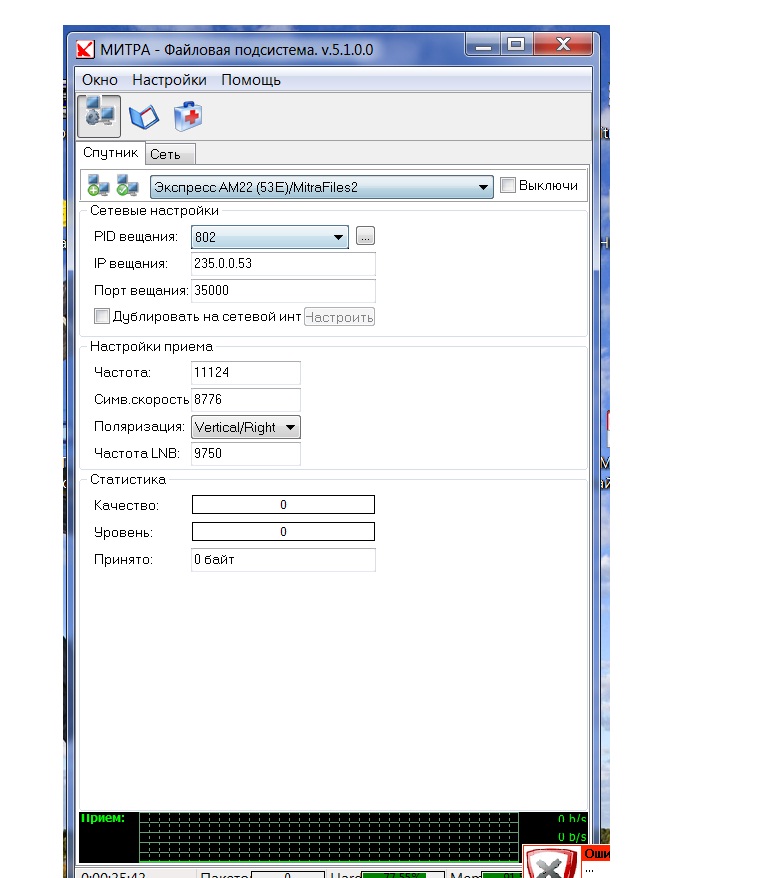Toggle the Выключи checkbox
Viewport: 768px width, 878px height.
click(x=508, y=185)
